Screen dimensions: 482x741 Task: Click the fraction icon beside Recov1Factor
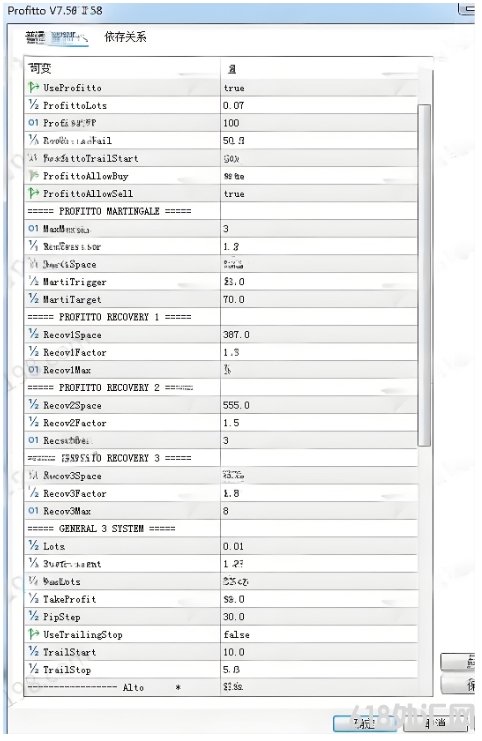point(33,352)
